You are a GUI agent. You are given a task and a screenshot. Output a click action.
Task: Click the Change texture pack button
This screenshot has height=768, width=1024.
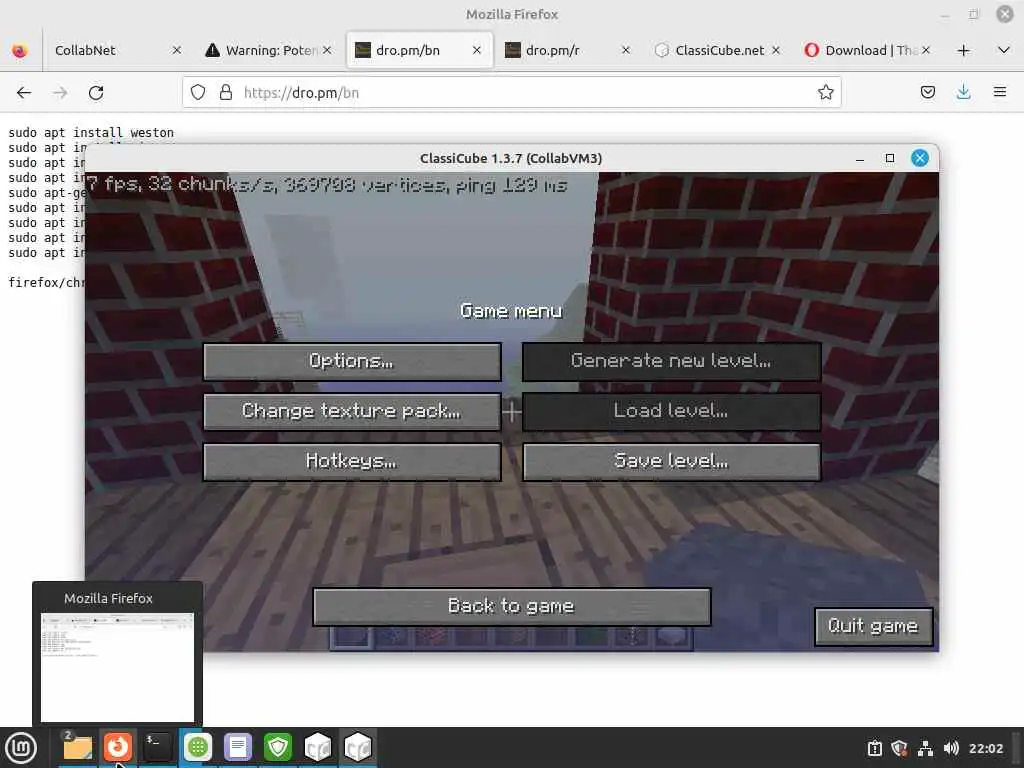click(x=352, y=411)
